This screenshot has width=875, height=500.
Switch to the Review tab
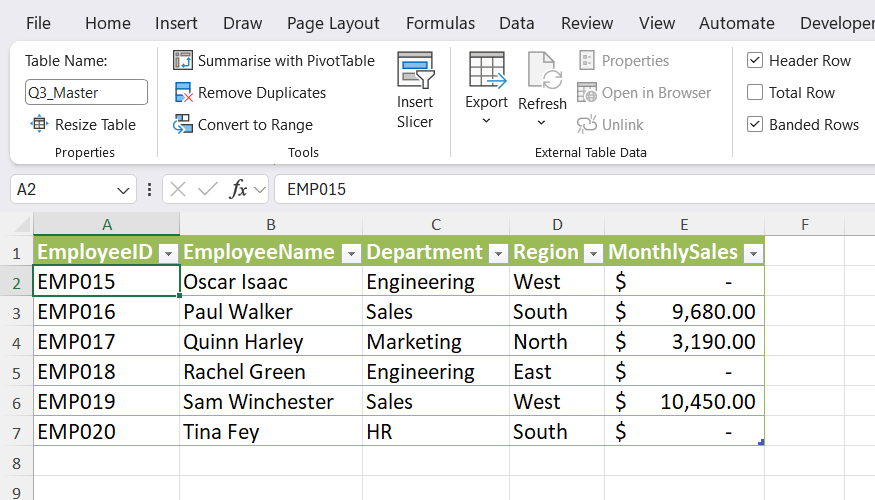pyautogui.click(x=587, y=23)
